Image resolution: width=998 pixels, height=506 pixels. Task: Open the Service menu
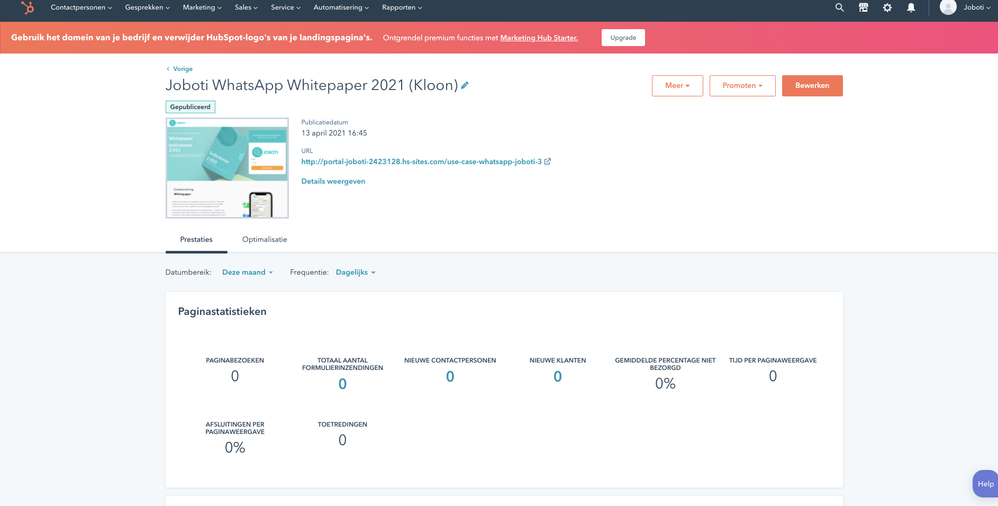(286, 8)
